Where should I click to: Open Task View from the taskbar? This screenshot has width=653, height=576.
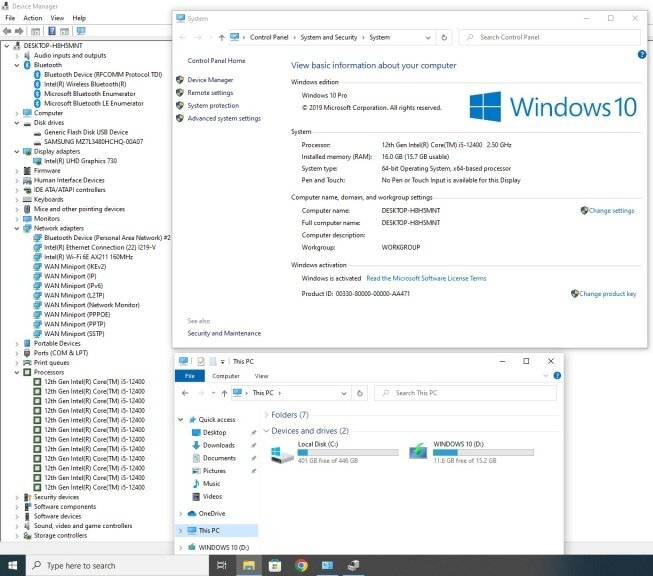[x=222, y=565]
